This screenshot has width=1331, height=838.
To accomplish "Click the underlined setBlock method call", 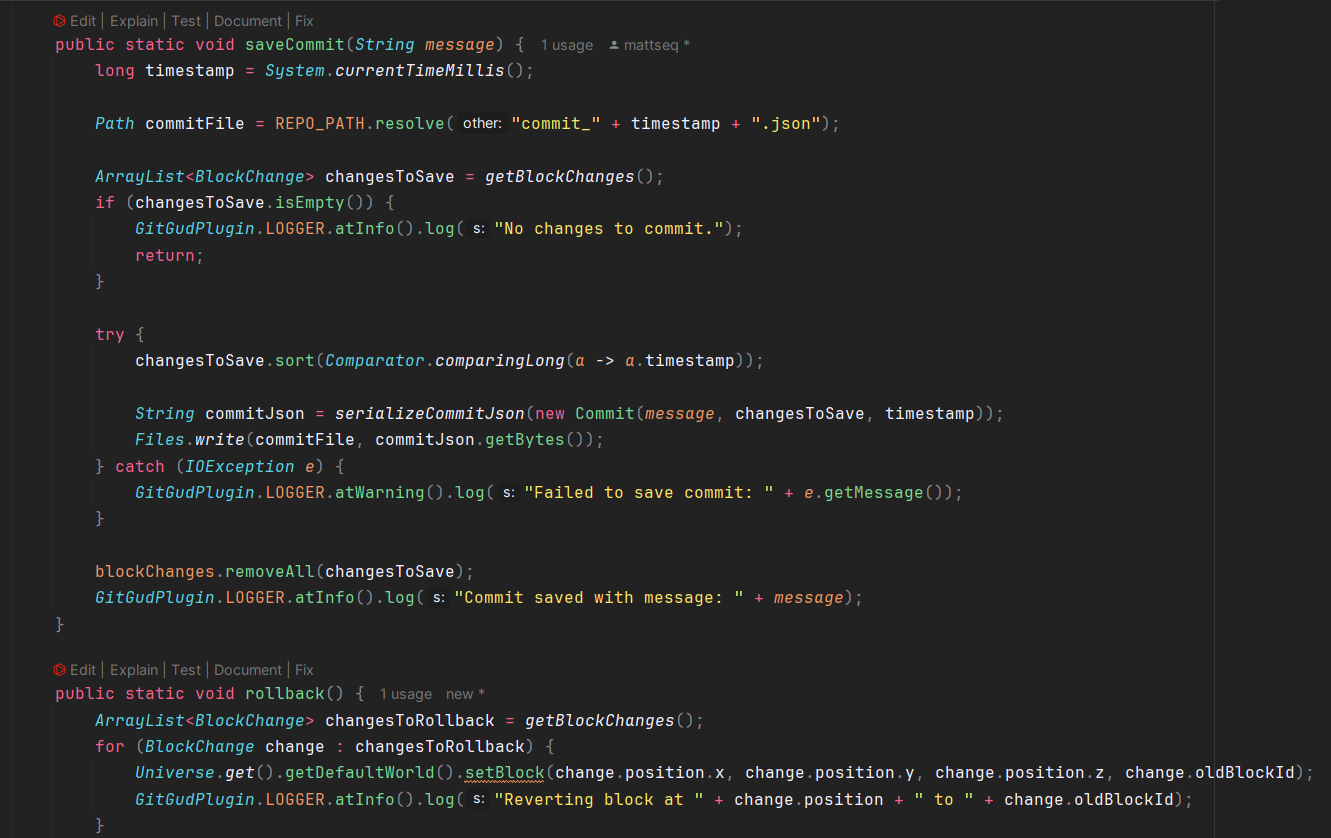I will (x=504, y=773).
